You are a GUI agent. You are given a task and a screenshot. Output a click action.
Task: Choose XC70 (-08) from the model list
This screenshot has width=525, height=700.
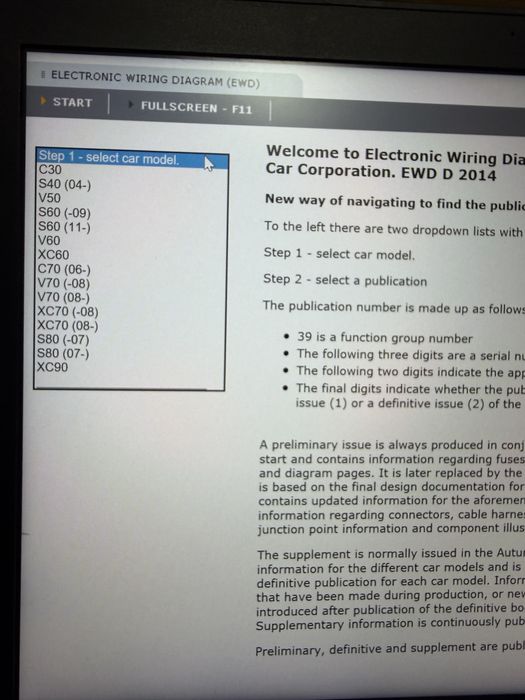point(130,311)
